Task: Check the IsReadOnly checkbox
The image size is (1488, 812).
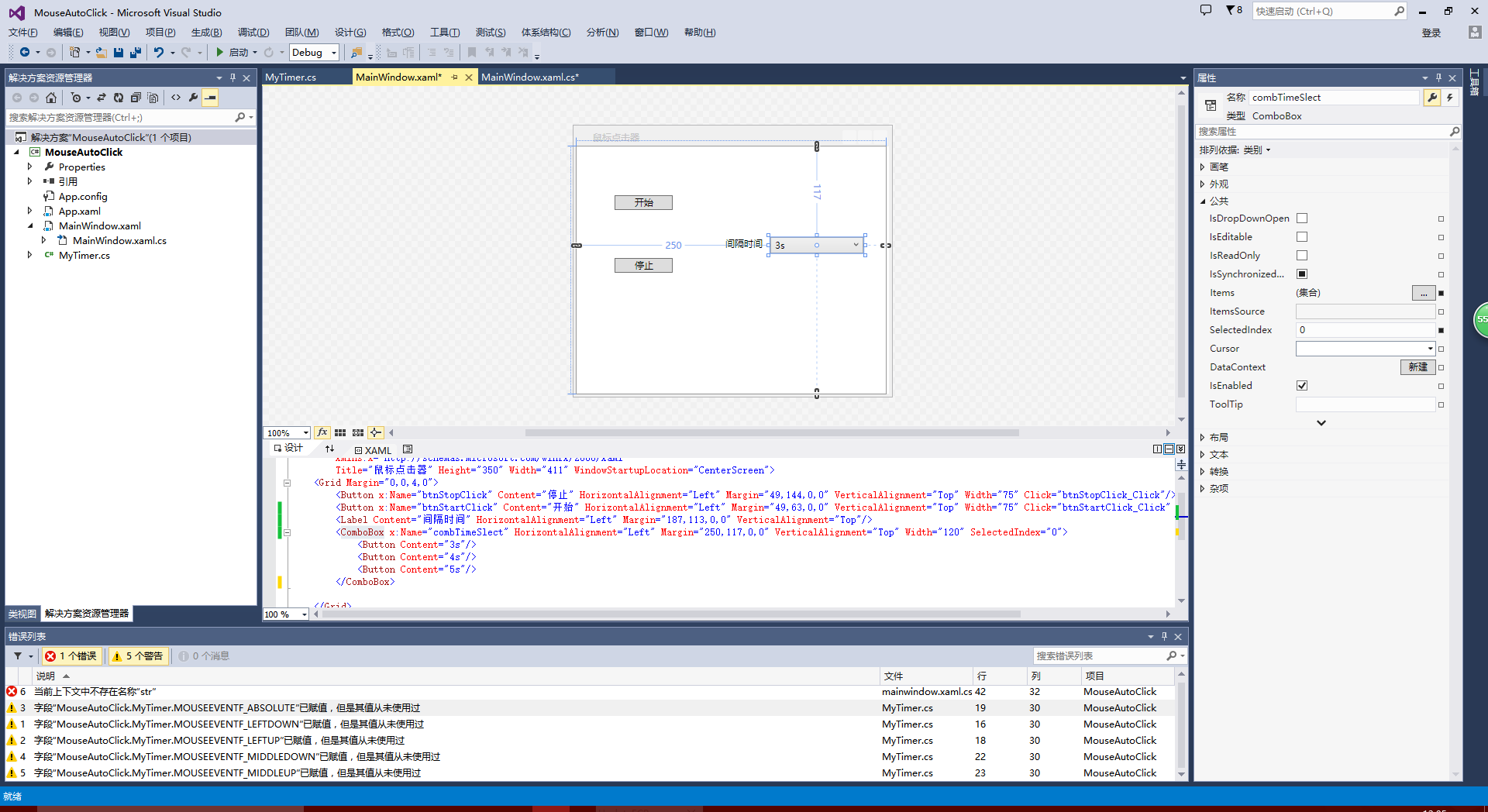Action: point(1302,256)
